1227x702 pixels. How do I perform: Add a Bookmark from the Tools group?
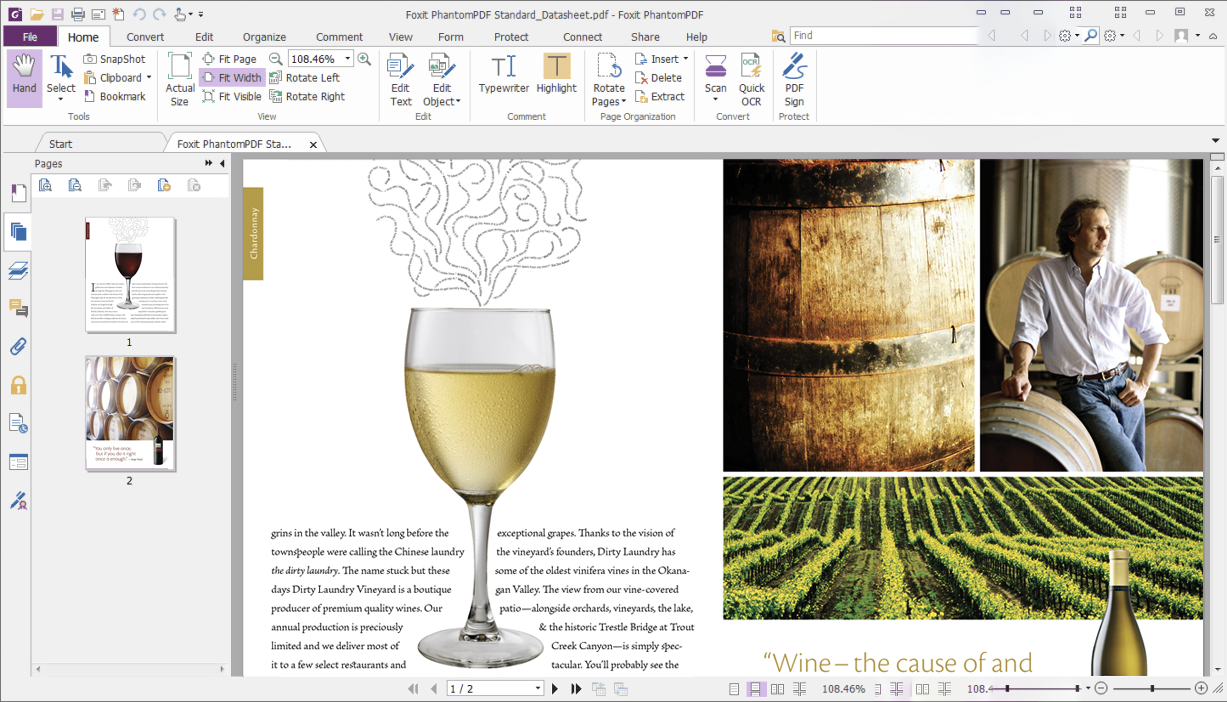(115, 97)
